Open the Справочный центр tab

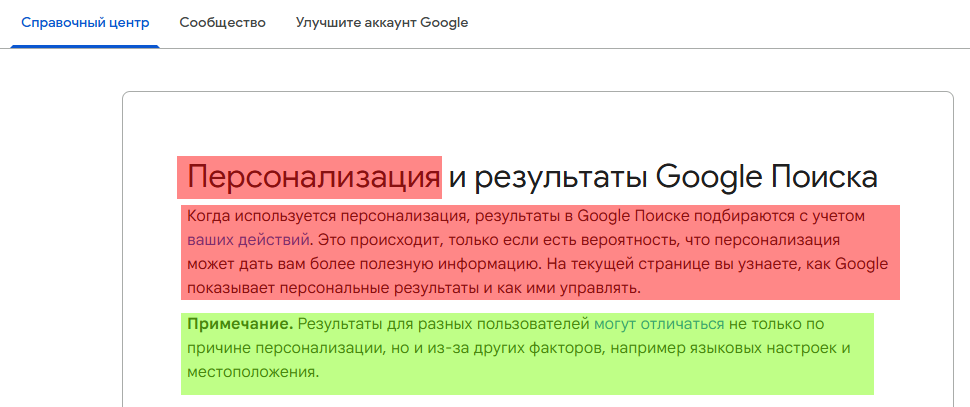pyautogui.click(x=85, y=23)
